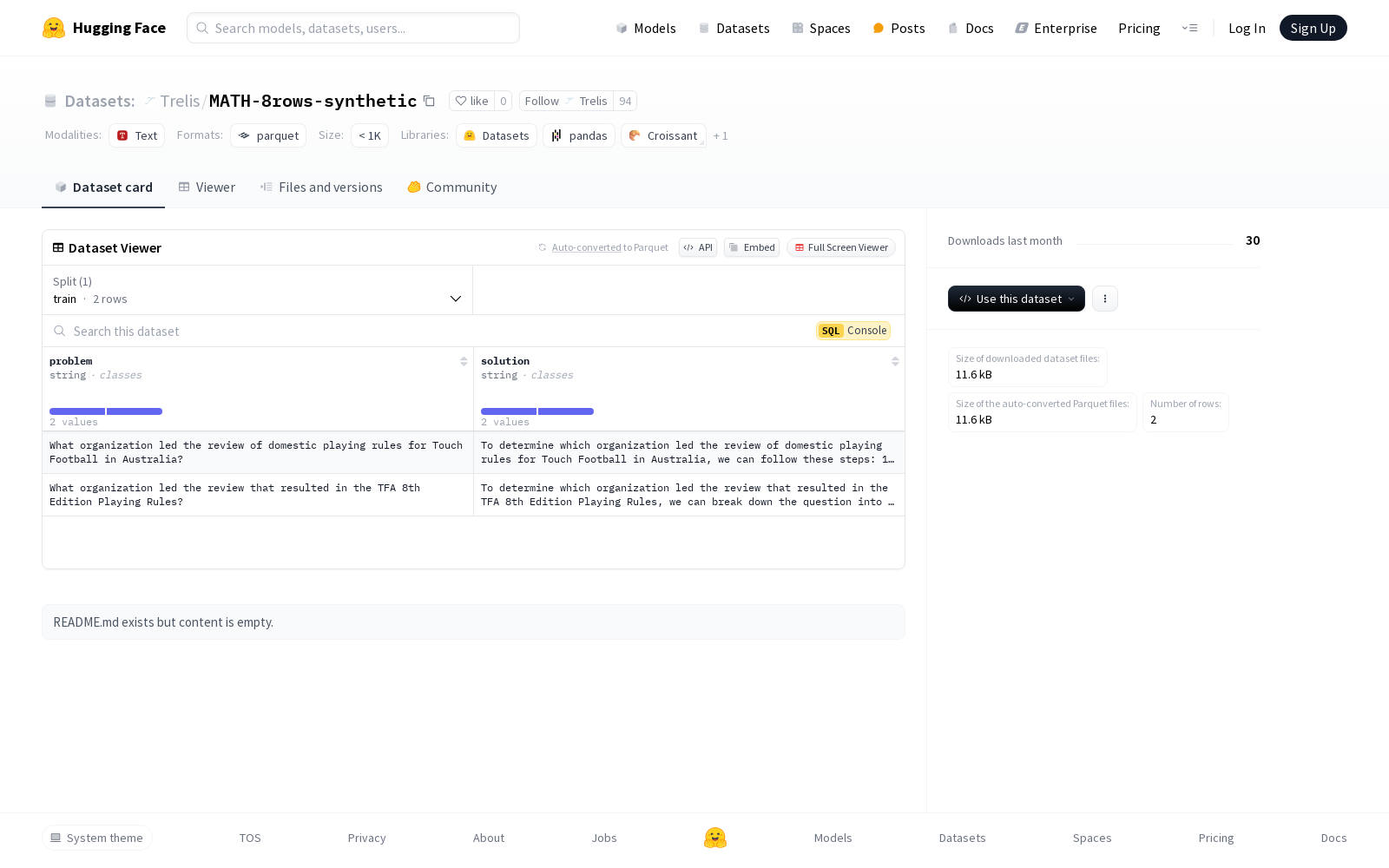Open the more navigation menu icon

(1189, 28)
